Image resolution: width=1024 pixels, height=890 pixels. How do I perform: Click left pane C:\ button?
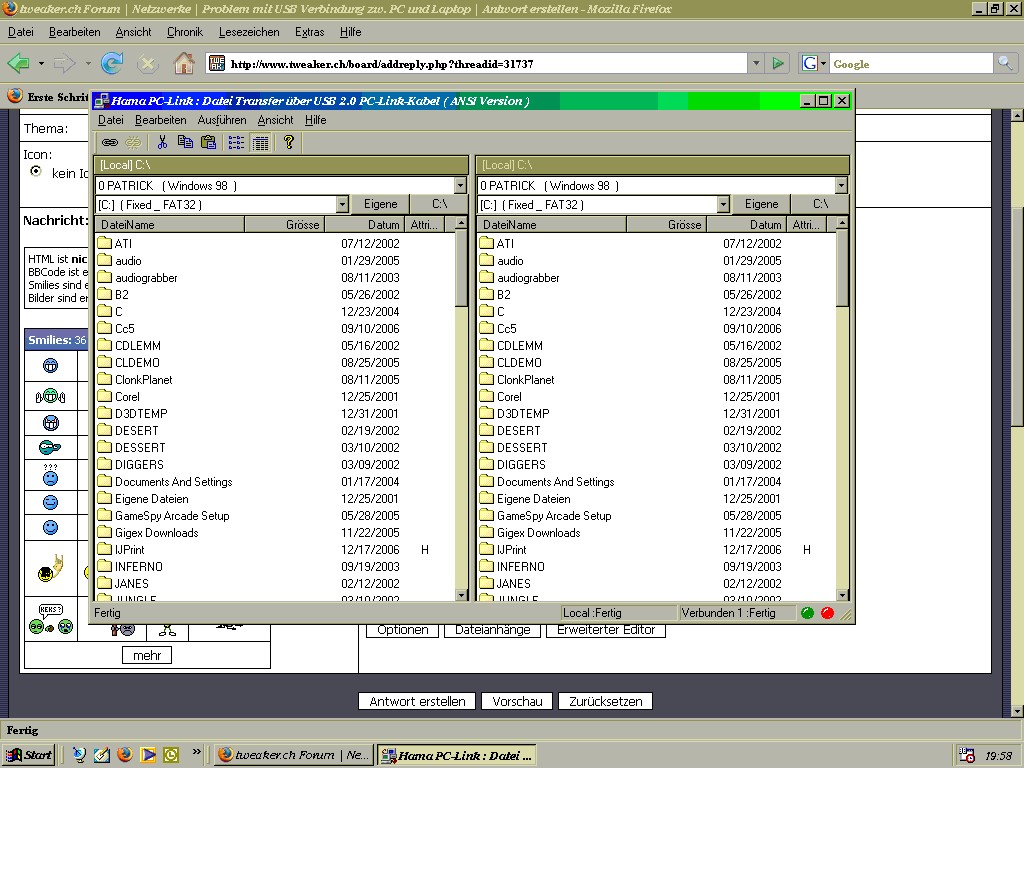click(x=440, y=204)
